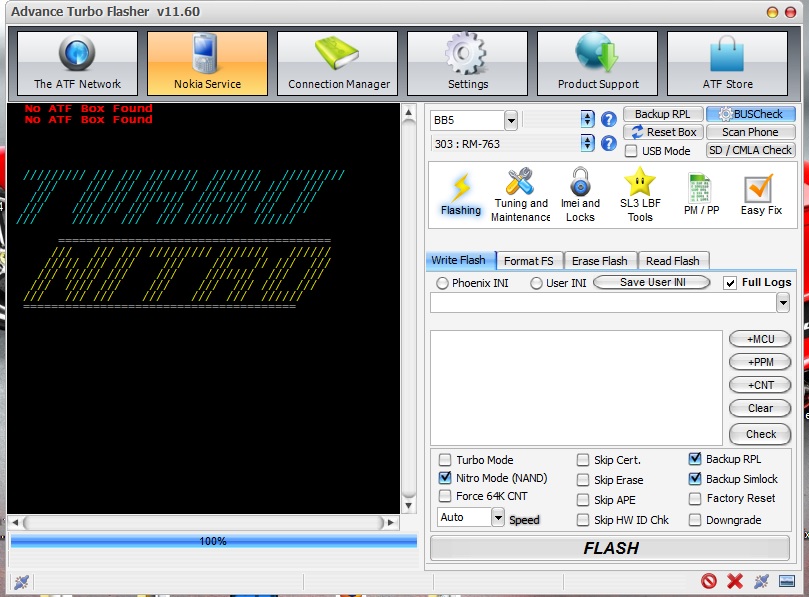Uncheck the Backup Simlock option
The image size is (809, 597).
(695, 479)
